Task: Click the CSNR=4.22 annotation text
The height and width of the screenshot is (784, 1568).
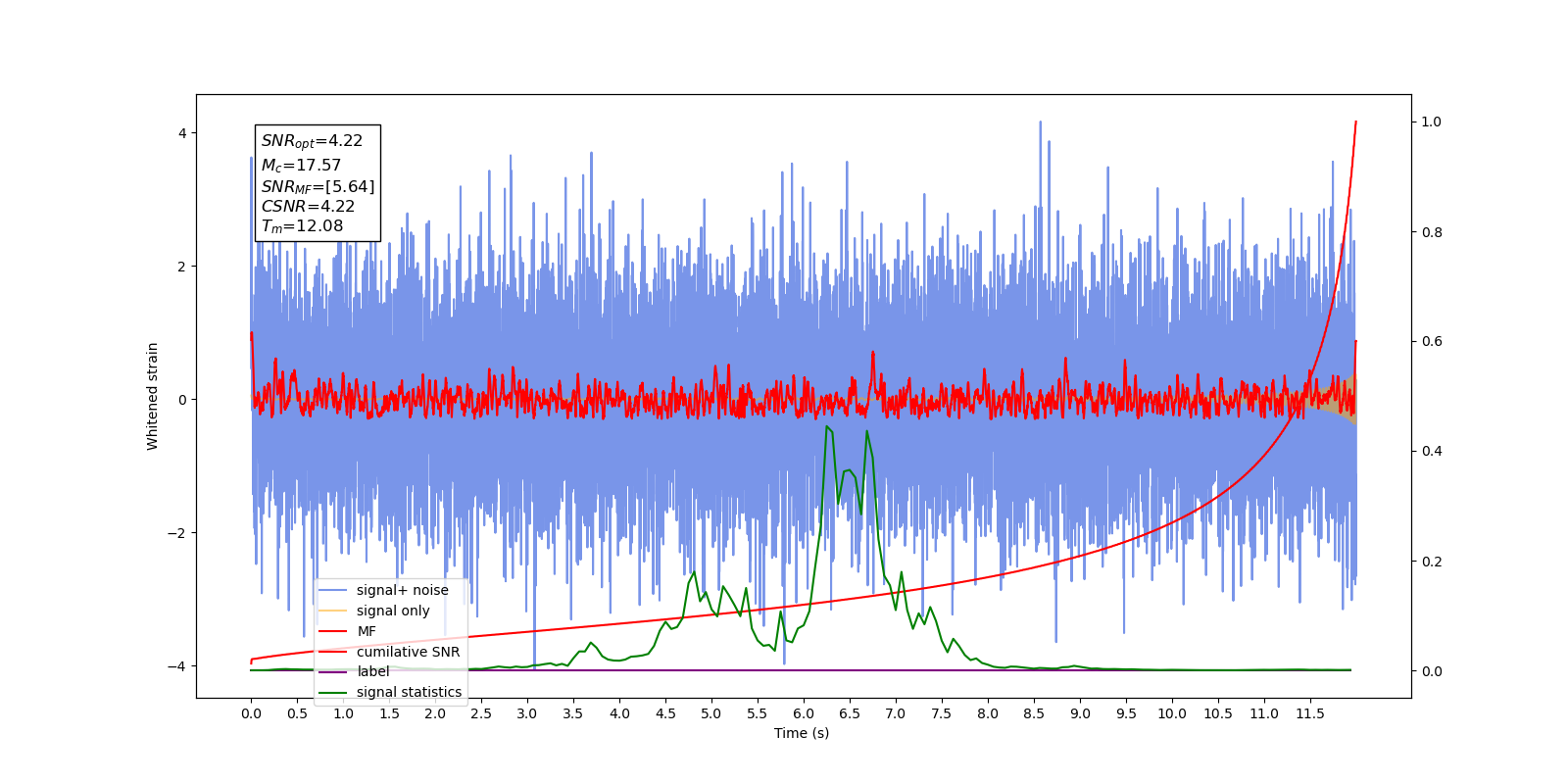Action: coord(308,207)
